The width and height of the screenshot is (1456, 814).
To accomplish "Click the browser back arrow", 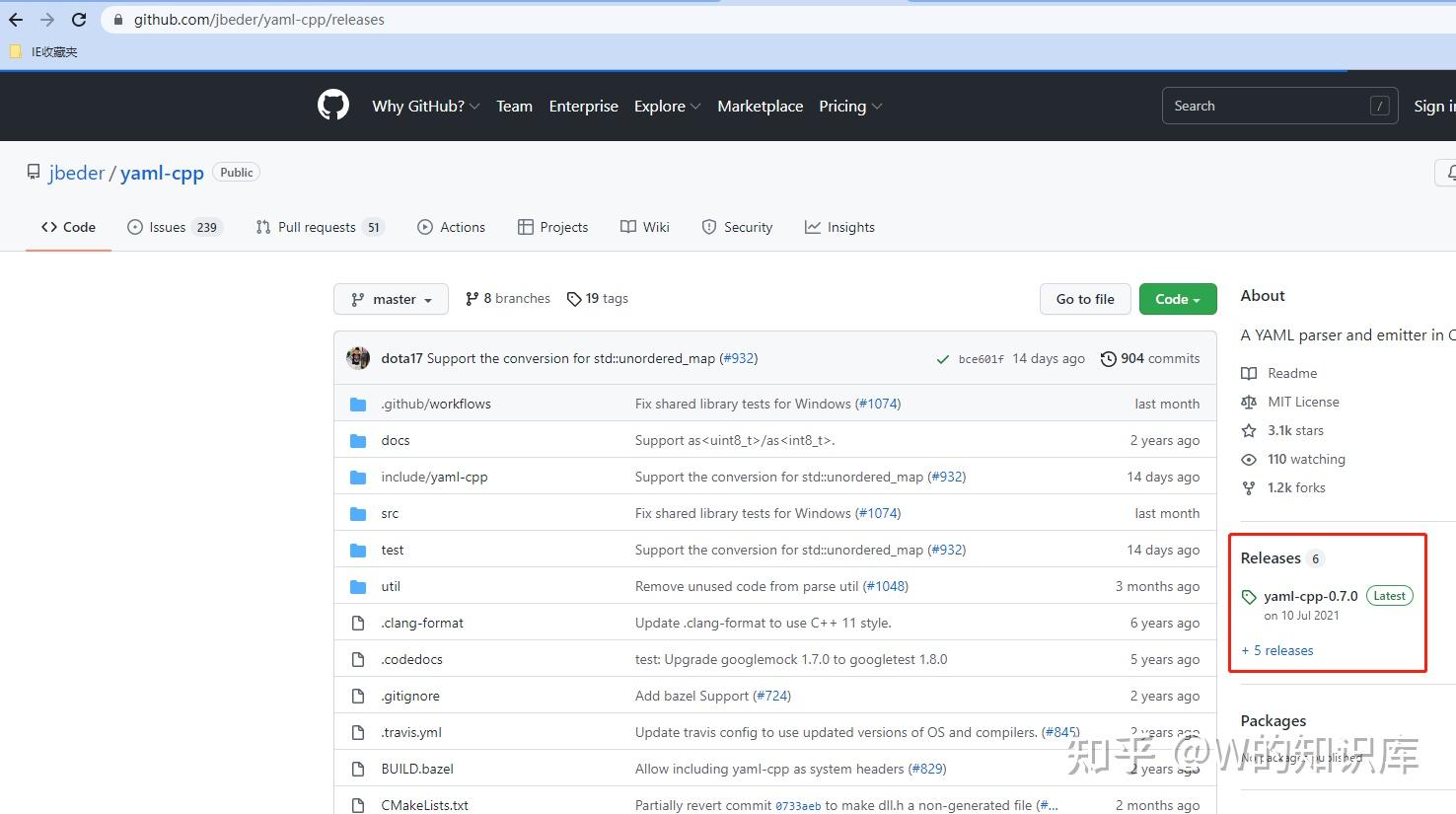I will click(16, 20).
